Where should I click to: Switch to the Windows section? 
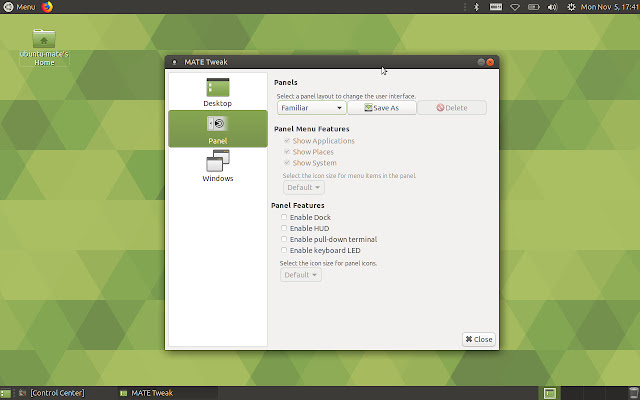click(218, 166)
